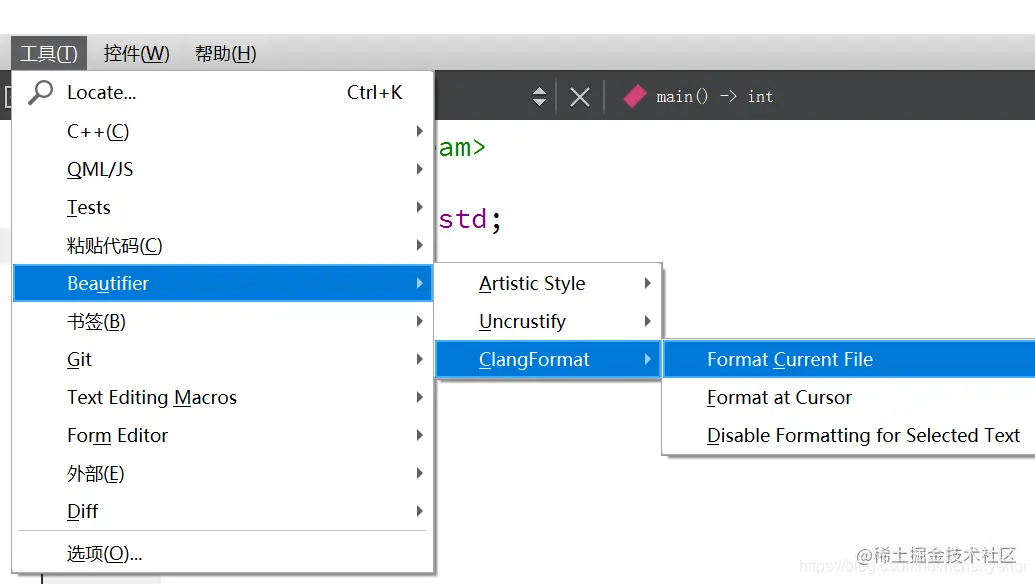Expand the arrow next to Git

coord(419,360)
